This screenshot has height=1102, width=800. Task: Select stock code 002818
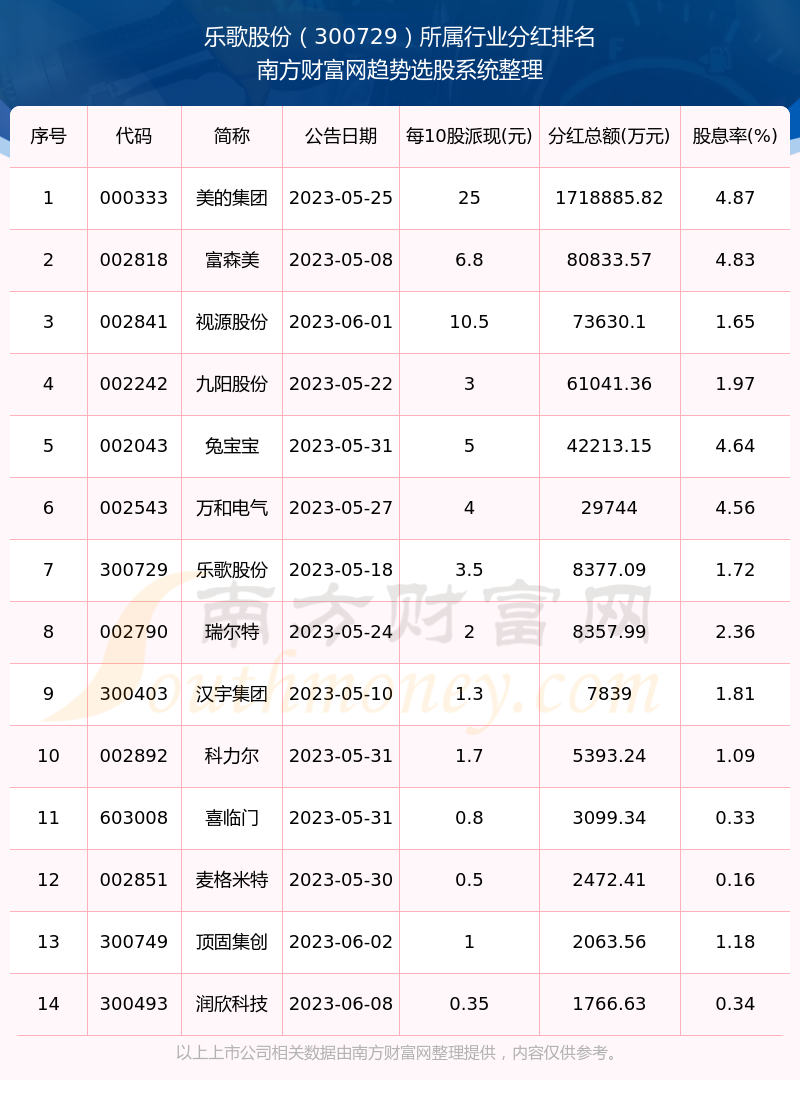tap(134, 260)
